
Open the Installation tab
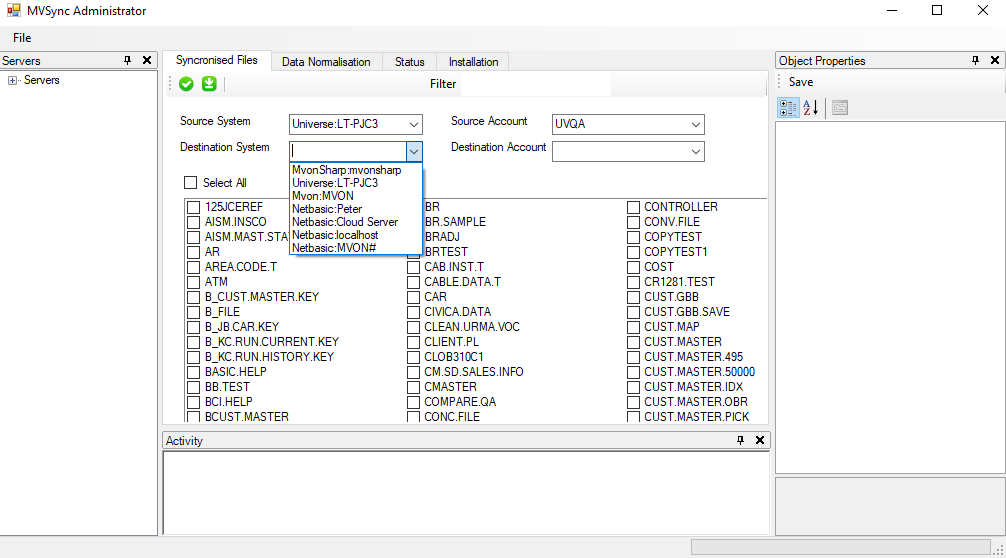[x=473, y=62]
